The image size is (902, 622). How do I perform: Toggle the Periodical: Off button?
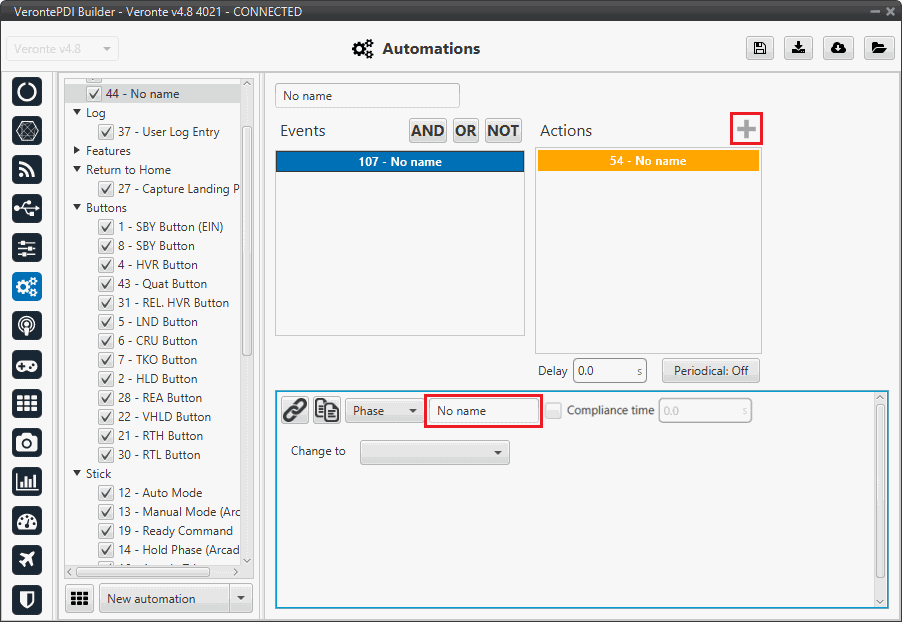tap(710, 371)
